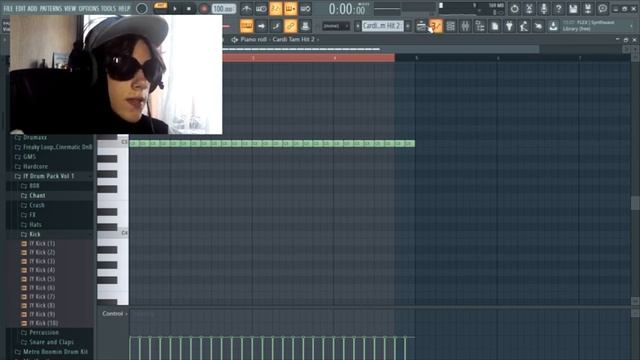Click the C5 piano key
This screenshot has width=640, height=360.
(x=113, y=142)
